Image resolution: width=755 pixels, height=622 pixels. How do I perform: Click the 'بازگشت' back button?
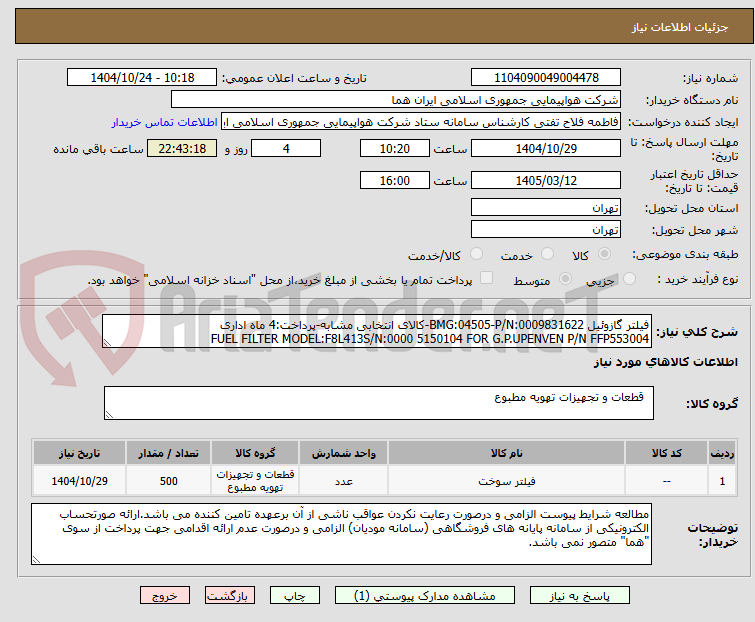(x=230, y=596)
